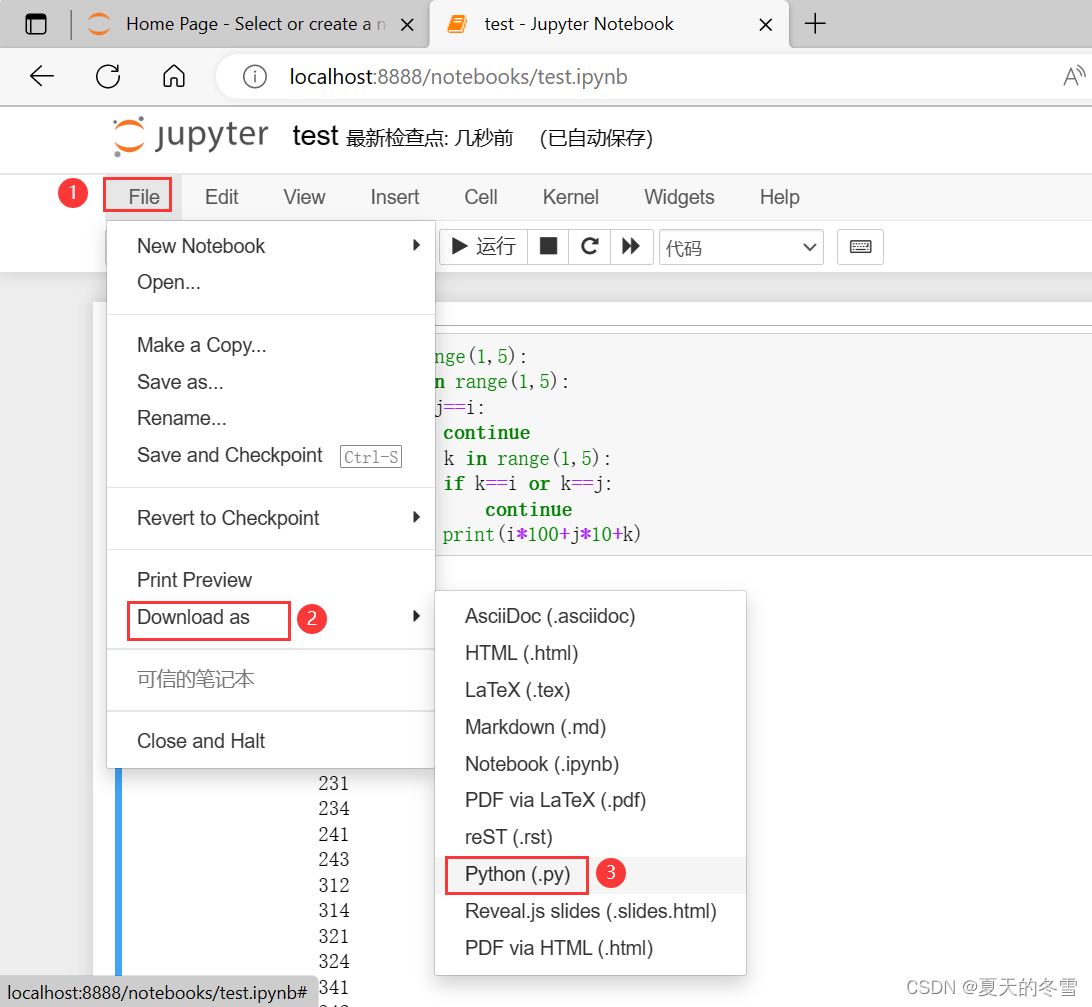Restart and run all with fast-forward icon

click(x=631, y=247)
